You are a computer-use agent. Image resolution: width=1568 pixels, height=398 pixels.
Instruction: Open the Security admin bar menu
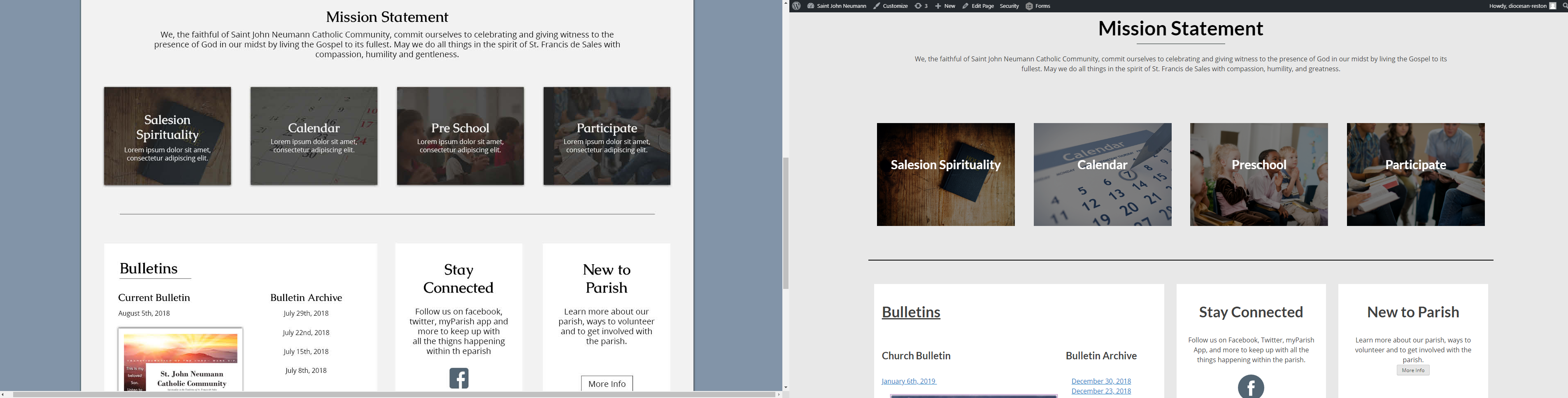click(1009, 6)
